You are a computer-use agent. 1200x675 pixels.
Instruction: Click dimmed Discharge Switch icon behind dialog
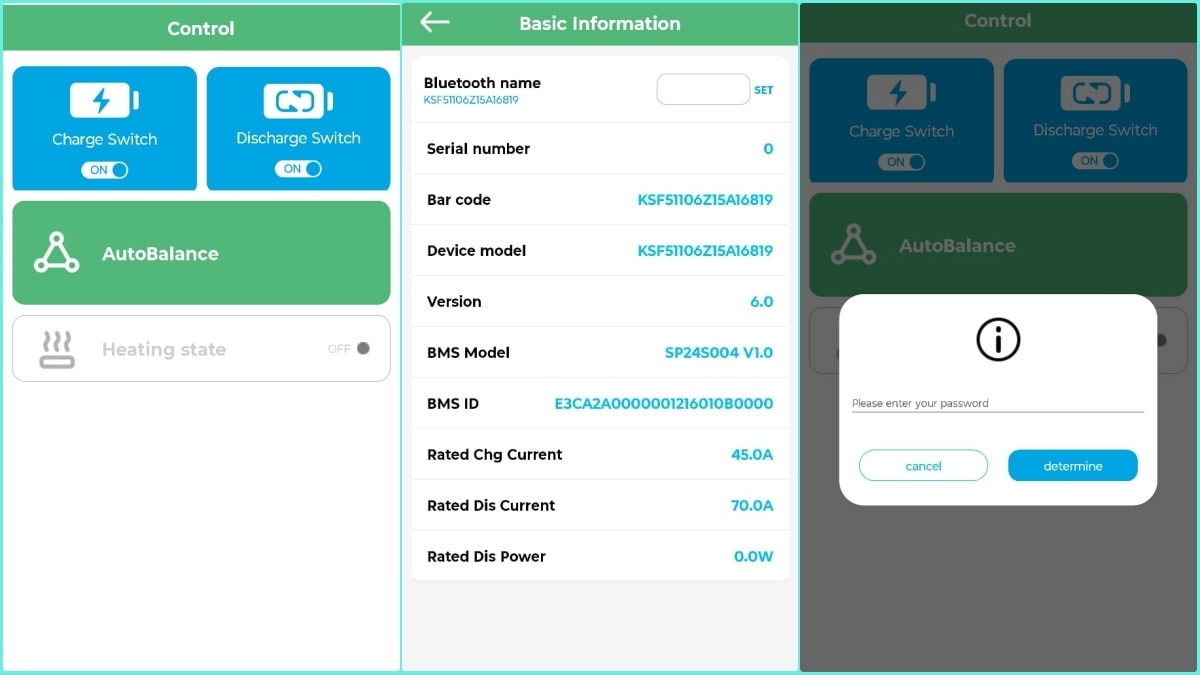tap(1096, 94)
